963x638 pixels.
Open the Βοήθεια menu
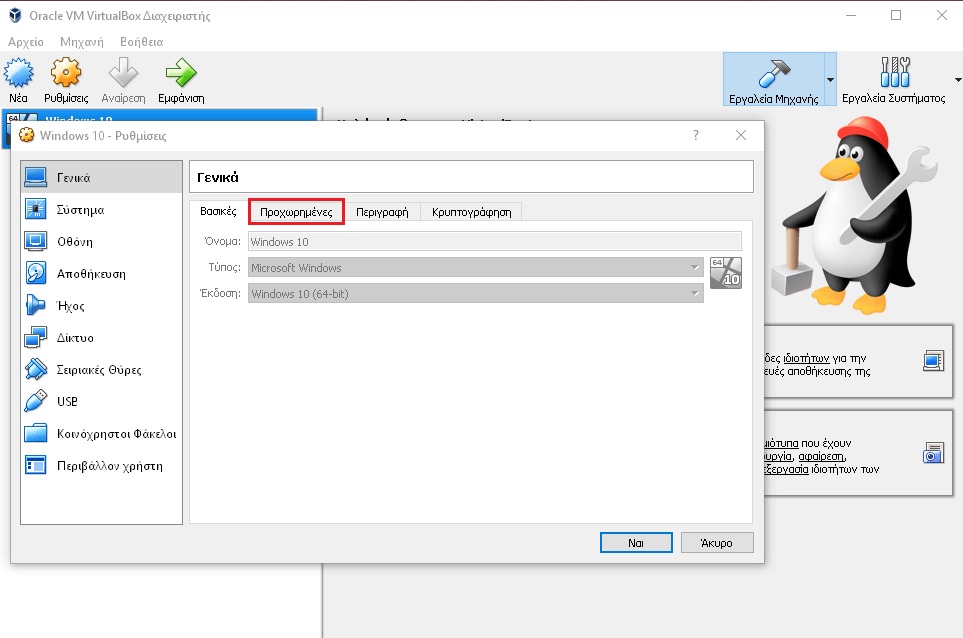141,42
